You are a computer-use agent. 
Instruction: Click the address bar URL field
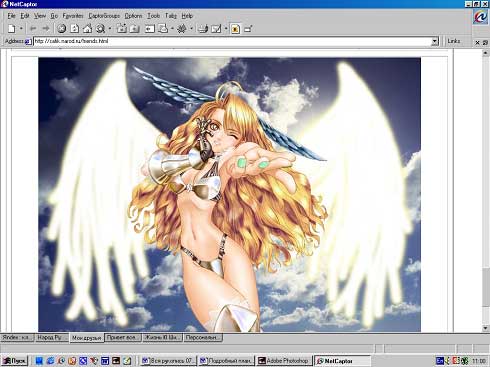(x=232, y=41)
